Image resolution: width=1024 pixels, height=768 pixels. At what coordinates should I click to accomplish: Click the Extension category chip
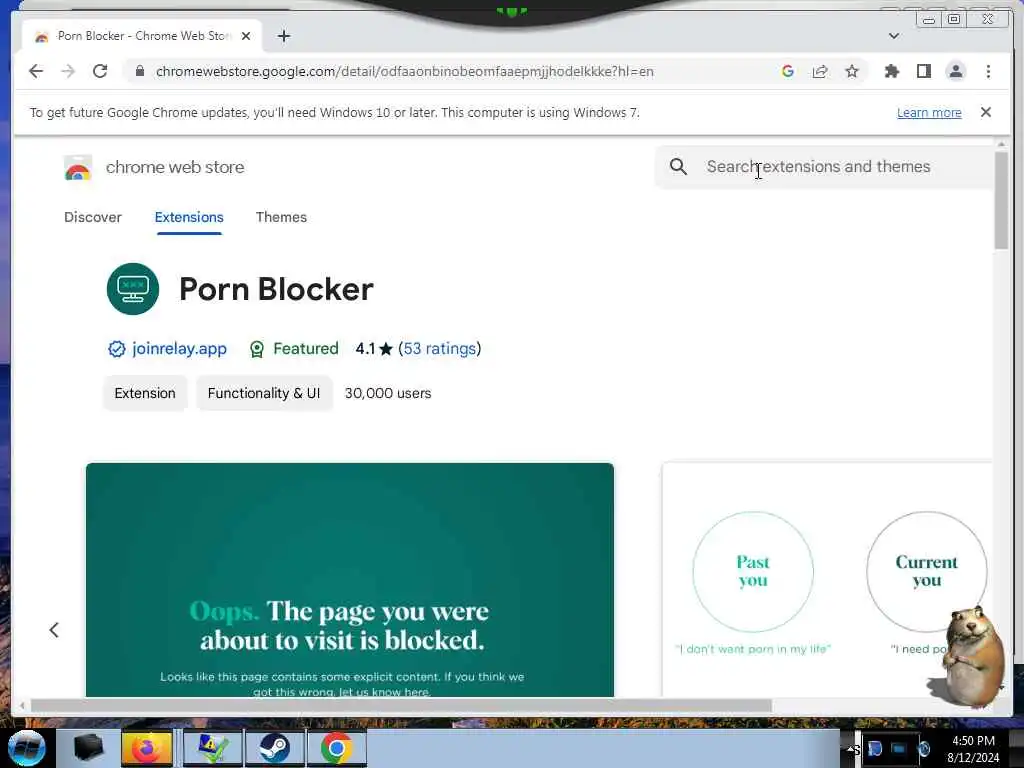(x=145, y=393)
